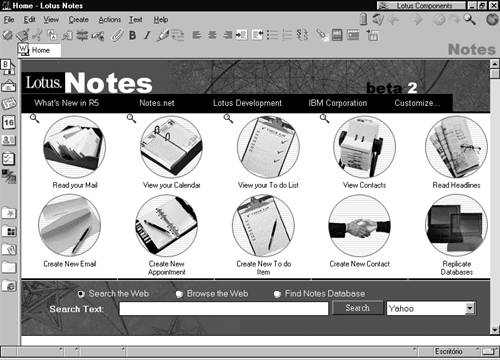Click the magnifying glass search icon in top toolbar
This screenshot has width=500, height=360.
469,19
